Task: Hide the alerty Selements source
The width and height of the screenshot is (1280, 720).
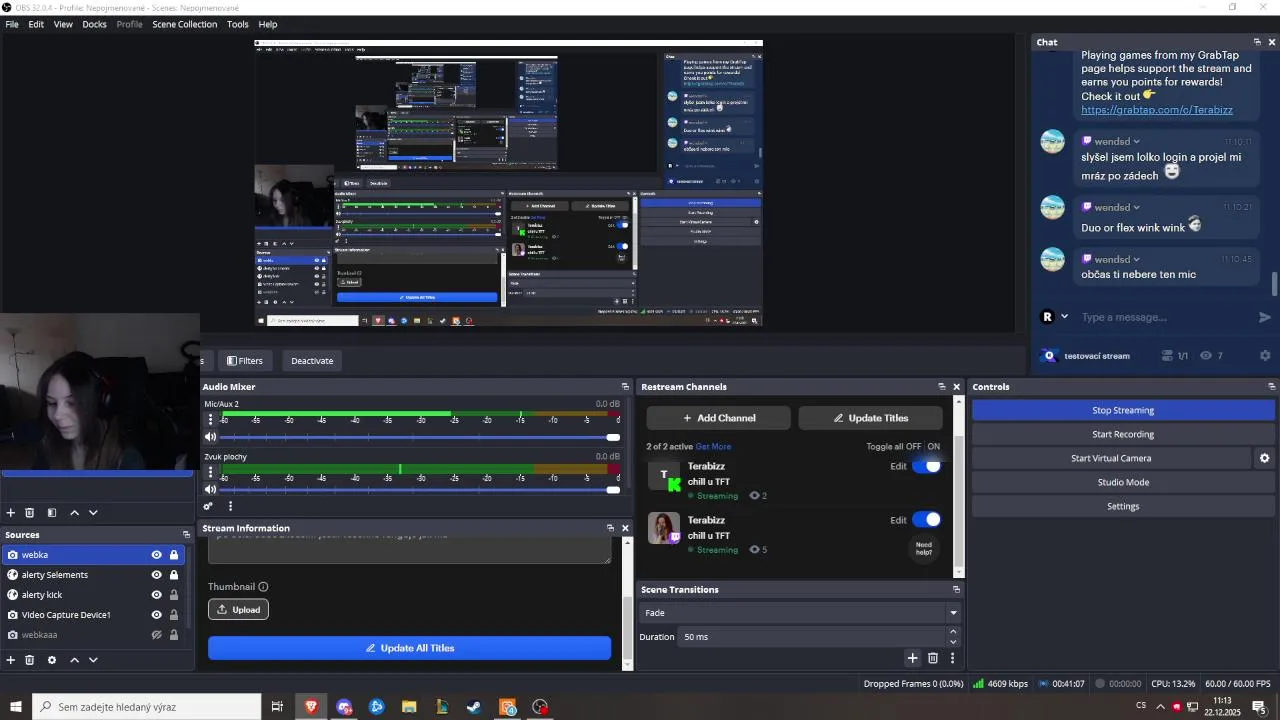Action: (156, 575)
